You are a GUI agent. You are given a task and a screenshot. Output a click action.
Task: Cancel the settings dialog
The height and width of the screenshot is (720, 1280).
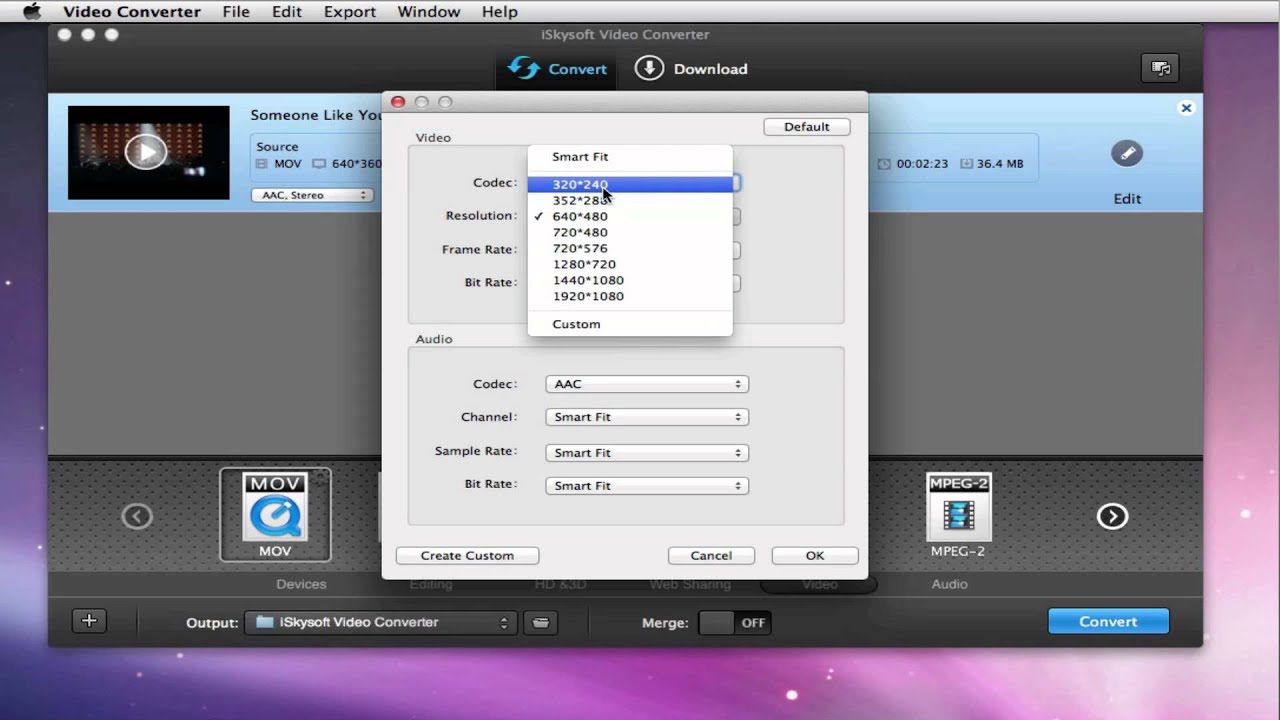[711, 555]
